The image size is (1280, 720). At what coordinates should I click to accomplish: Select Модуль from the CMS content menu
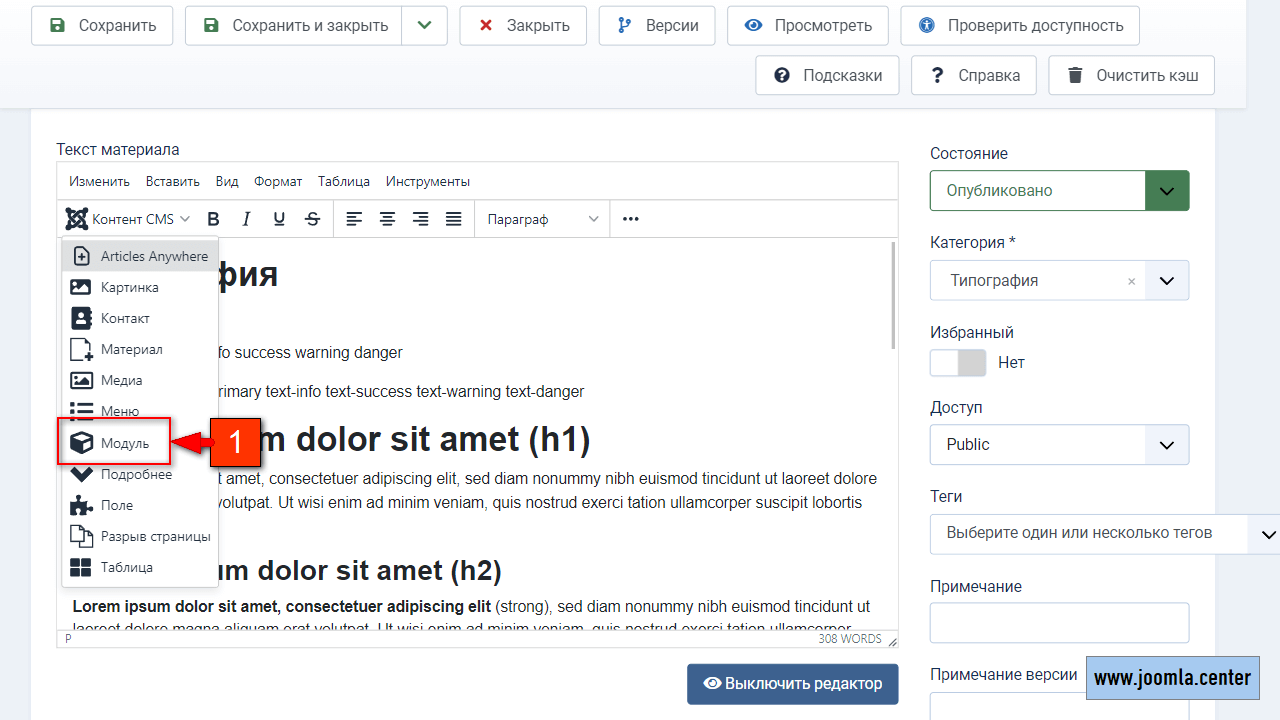point(124,443)
